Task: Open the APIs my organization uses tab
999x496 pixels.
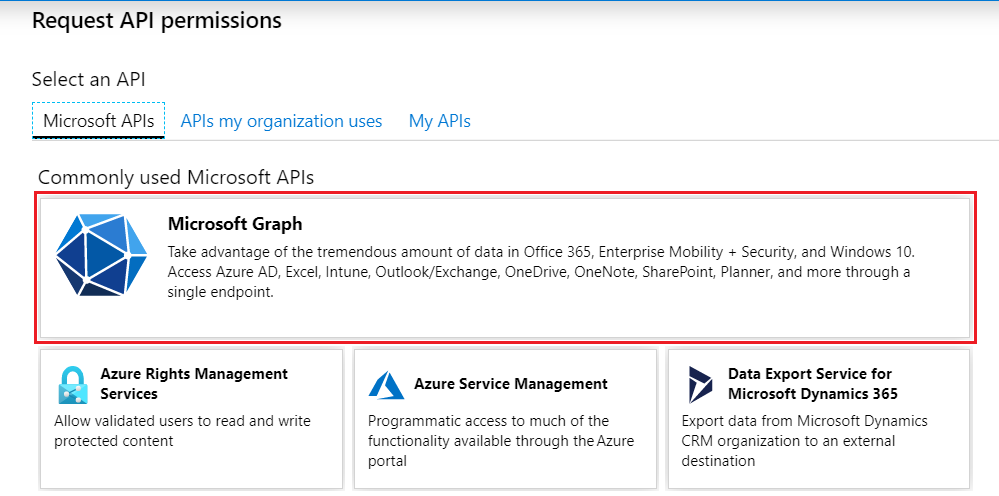Action: pyautogui.click(x=281, y=121)
